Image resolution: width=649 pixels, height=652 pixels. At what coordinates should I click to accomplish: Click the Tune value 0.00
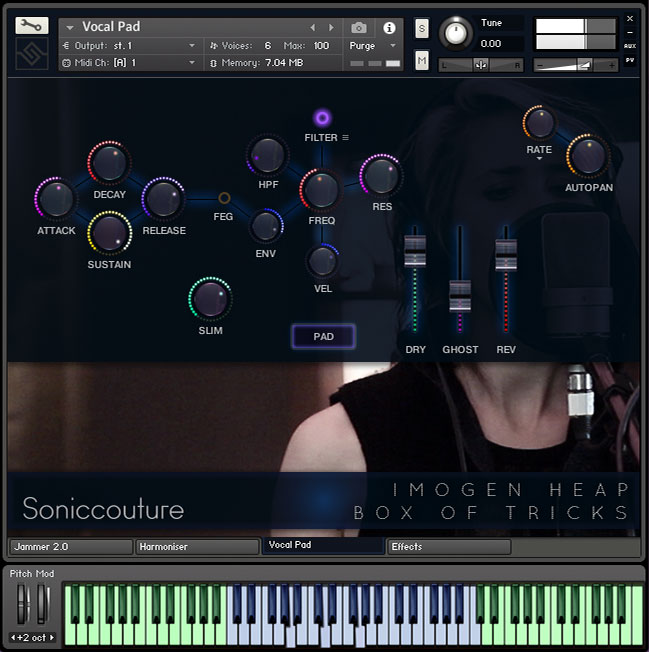click(491, 44)
